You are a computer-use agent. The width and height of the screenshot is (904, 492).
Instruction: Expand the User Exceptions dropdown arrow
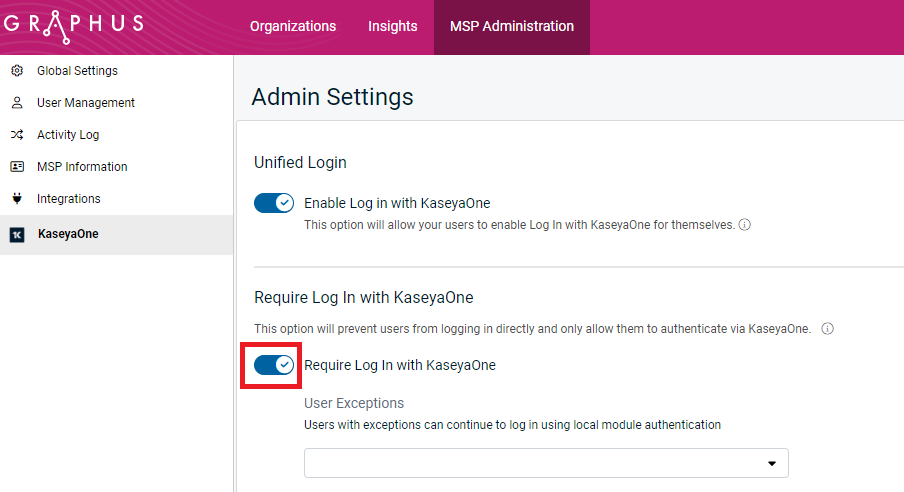[771, 464]
